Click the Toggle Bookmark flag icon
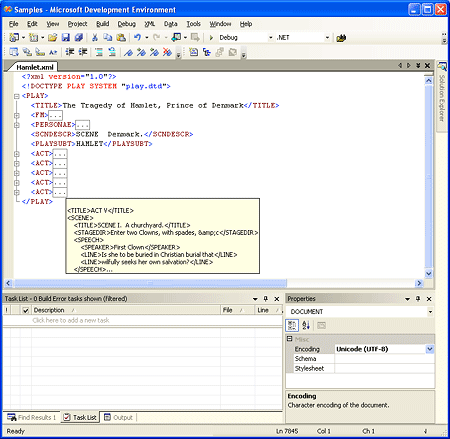The image size is (450, 439). (128, 52)
